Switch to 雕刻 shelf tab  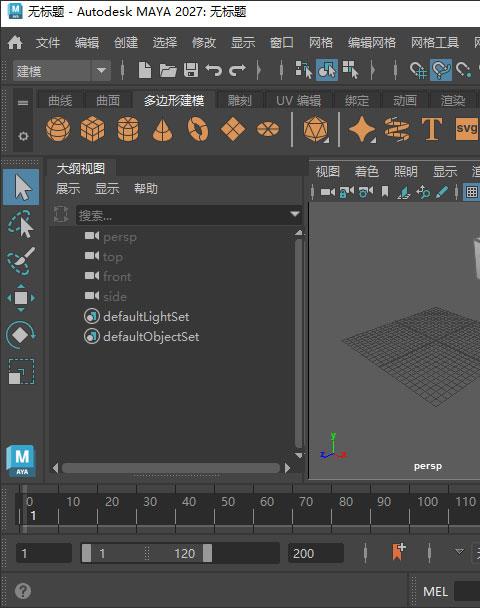240,101
